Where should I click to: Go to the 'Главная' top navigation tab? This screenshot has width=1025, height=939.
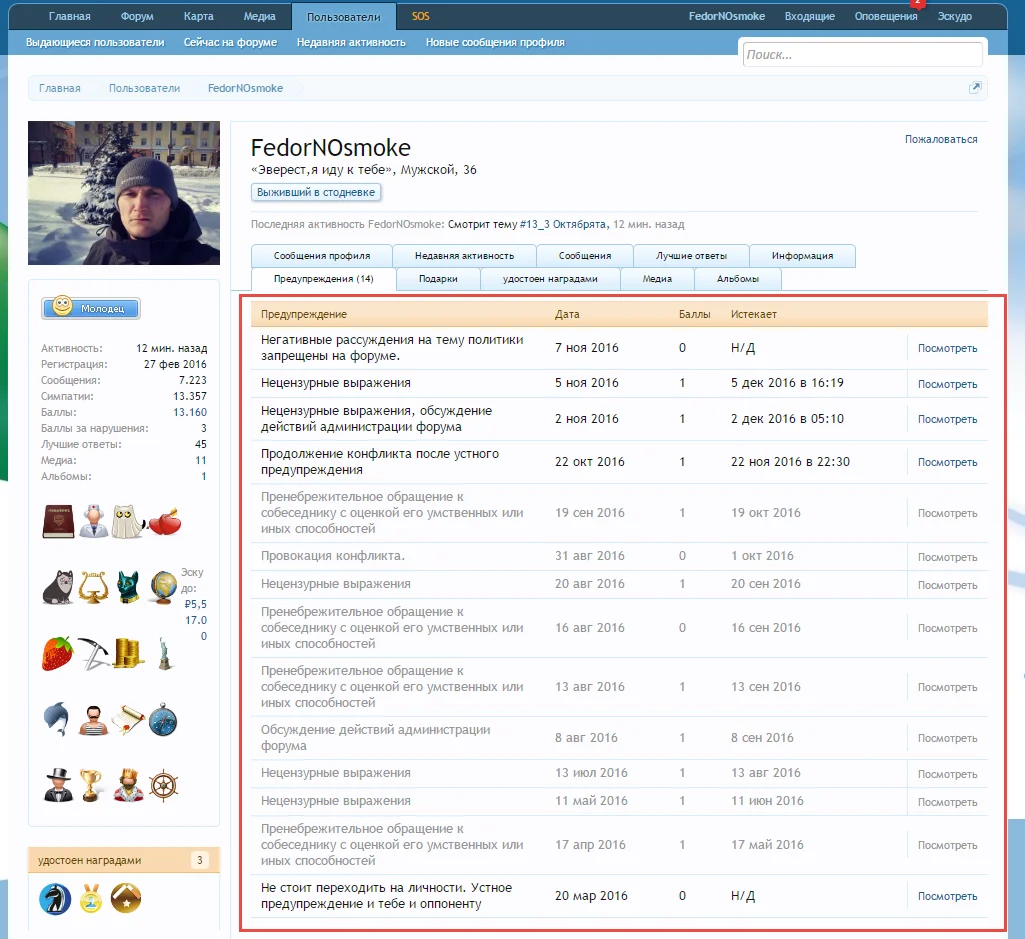[69, 16]
